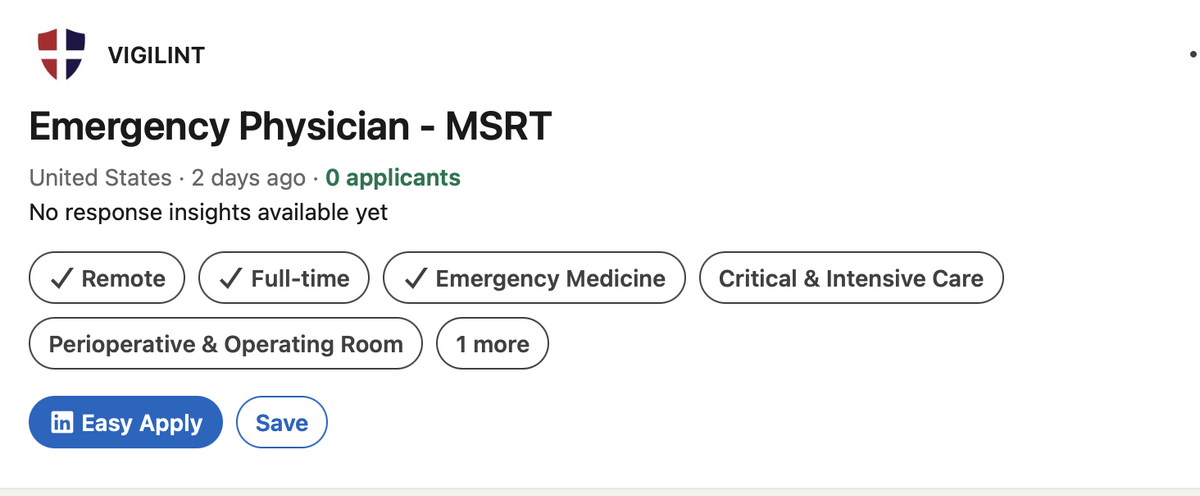
Task: Open the 0 applicants link
Action: [x=393, y=178]
